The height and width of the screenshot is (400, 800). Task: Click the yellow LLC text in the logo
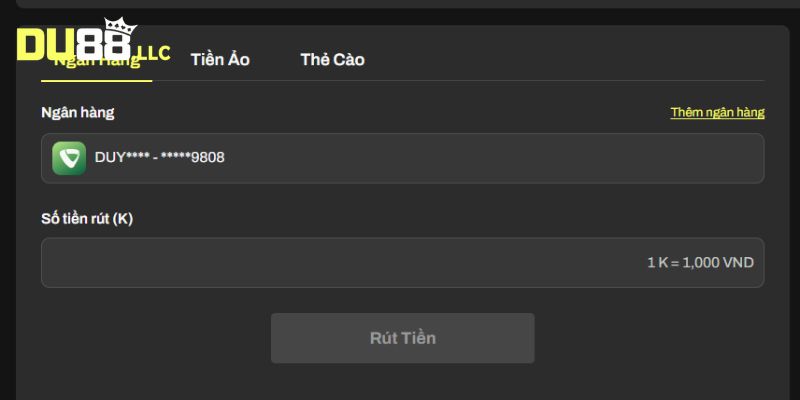pos(153,53)
